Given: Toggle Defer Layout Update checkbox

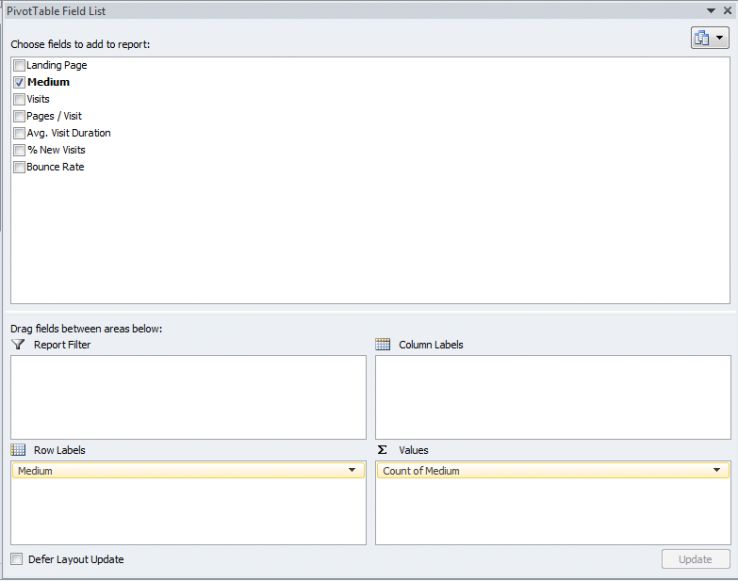Looking at the screenshot, I should pyautogui.click(x=17, y=560).
